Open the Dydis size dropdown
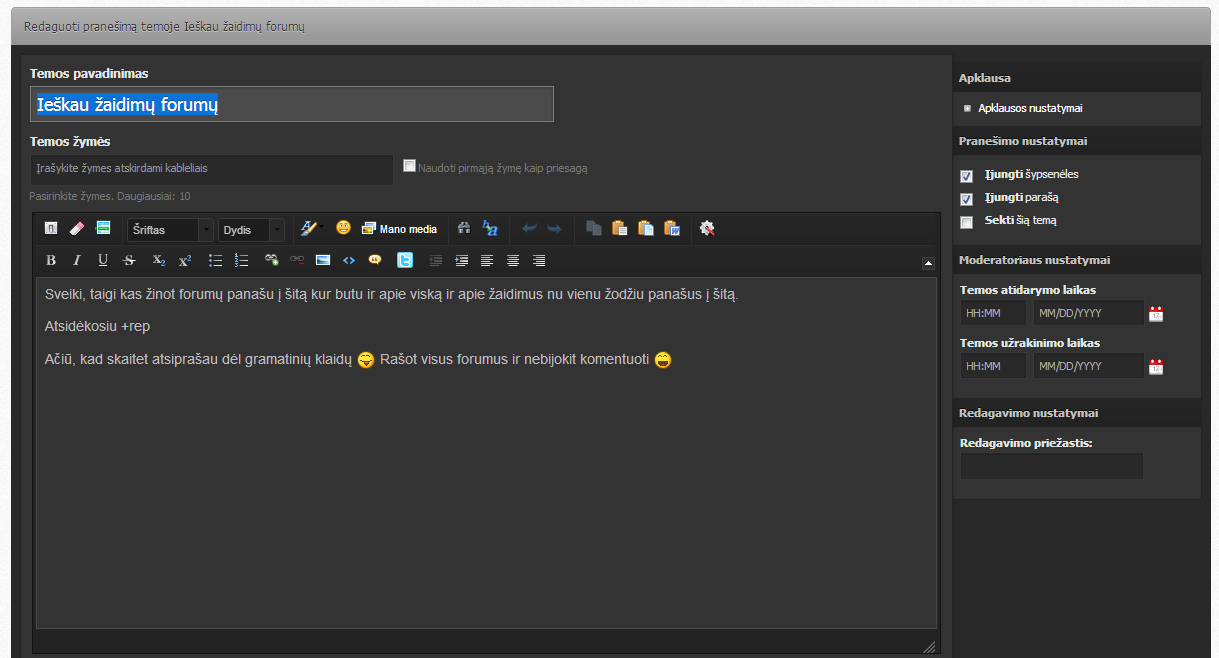This screenshot has width=1219, height=658. (251, 230)
